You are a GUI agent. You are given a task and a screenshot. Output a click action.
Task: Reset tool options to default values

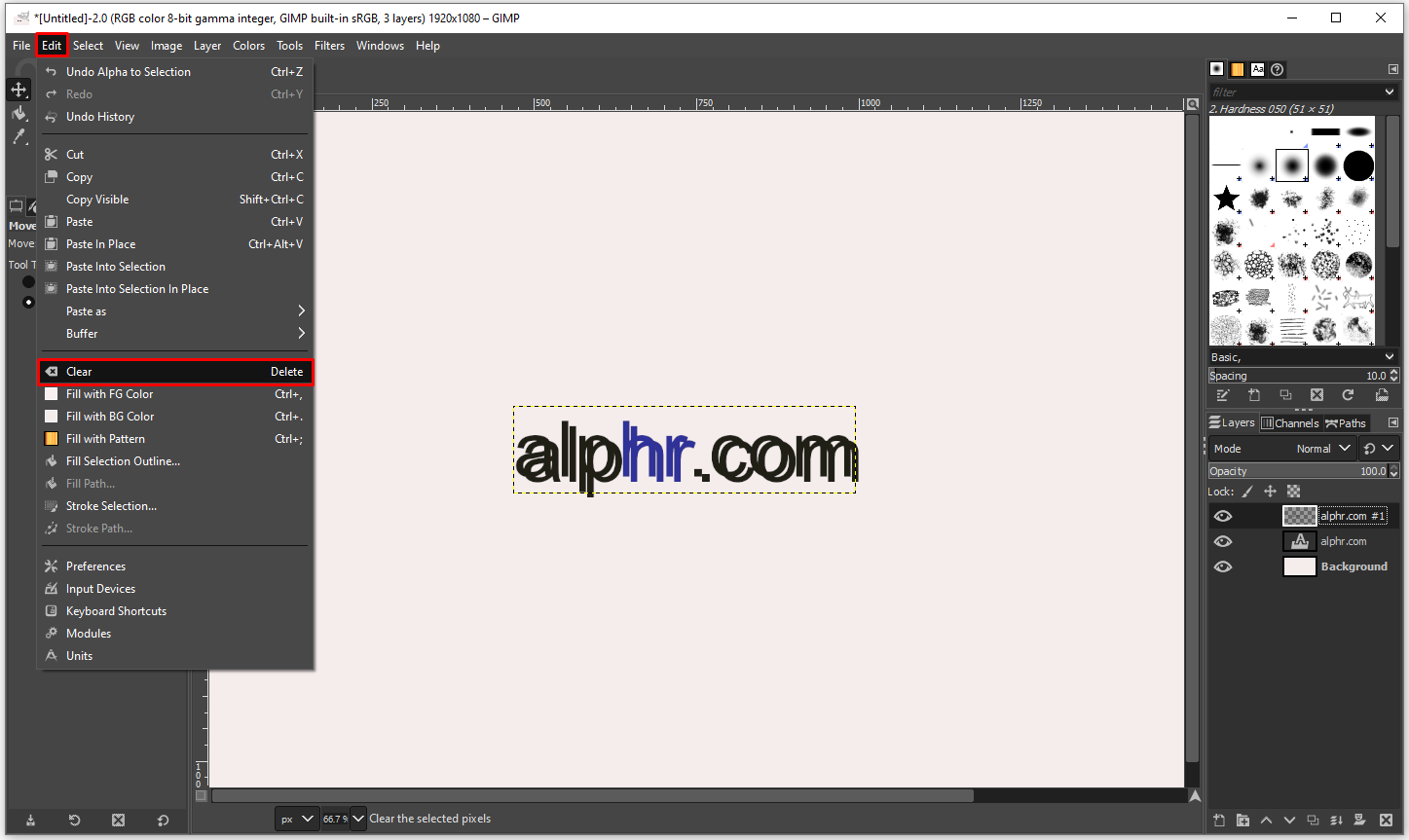(163, 821)
